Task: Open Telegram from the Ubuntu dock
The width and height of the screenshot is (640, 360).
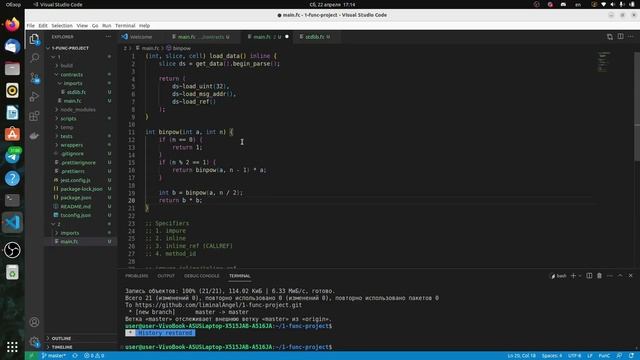Action: [12, 156]
